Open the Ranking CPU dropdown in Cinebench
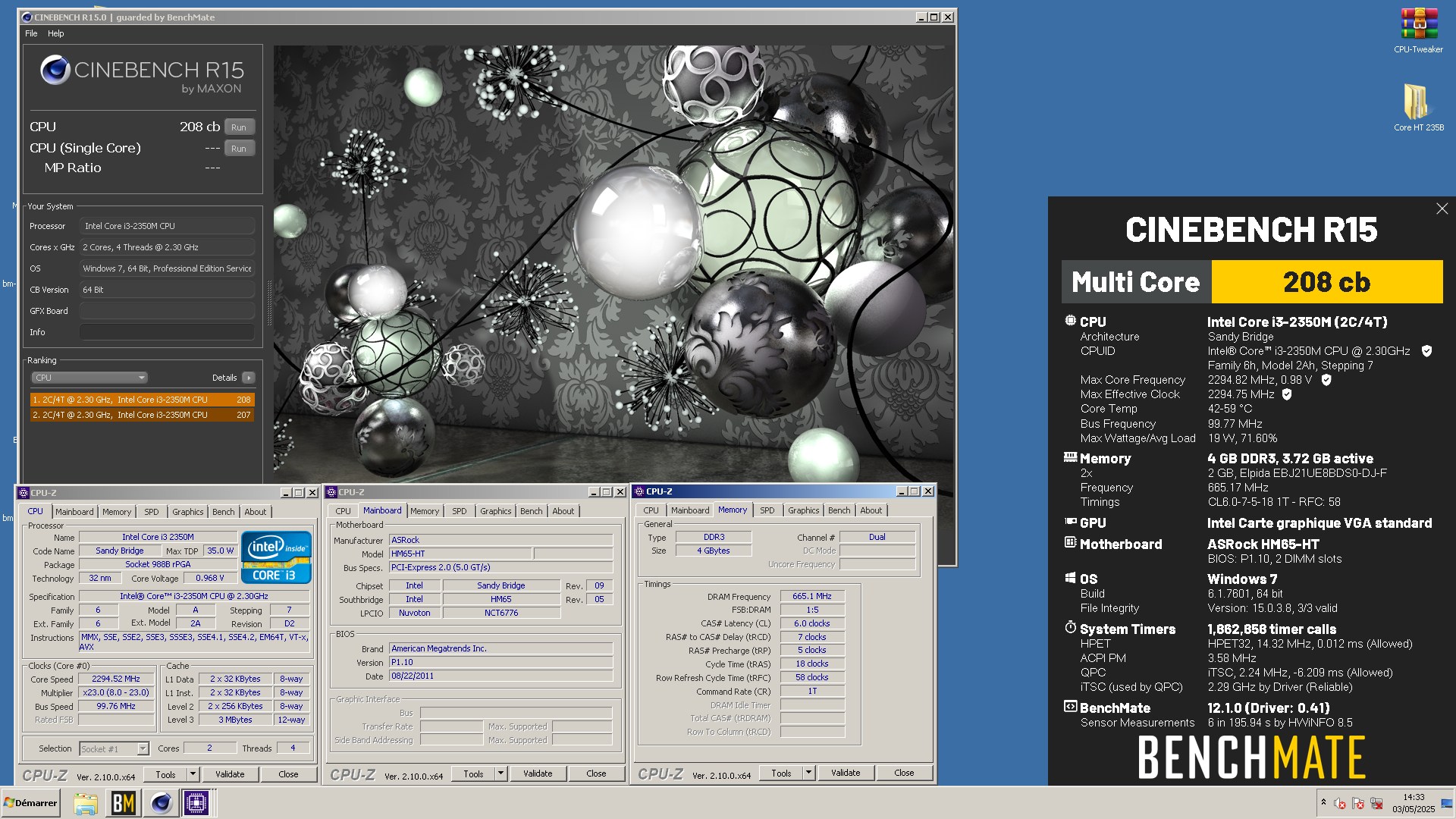 pyautogui.click(x=89, y=378)
